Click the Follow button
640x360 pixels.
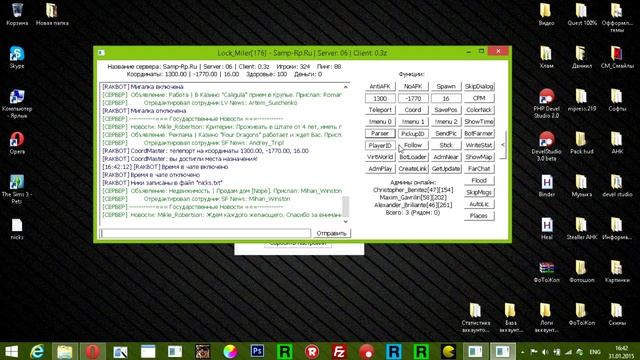click(x=413, y=145)
